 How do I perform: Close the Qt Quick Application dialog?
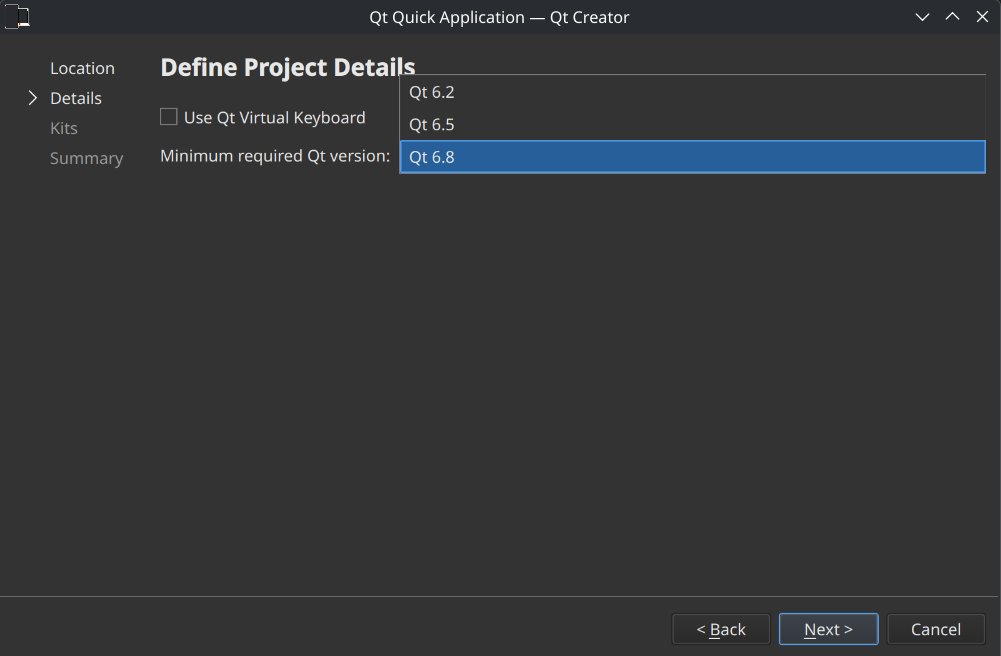(x=982, y=17)
